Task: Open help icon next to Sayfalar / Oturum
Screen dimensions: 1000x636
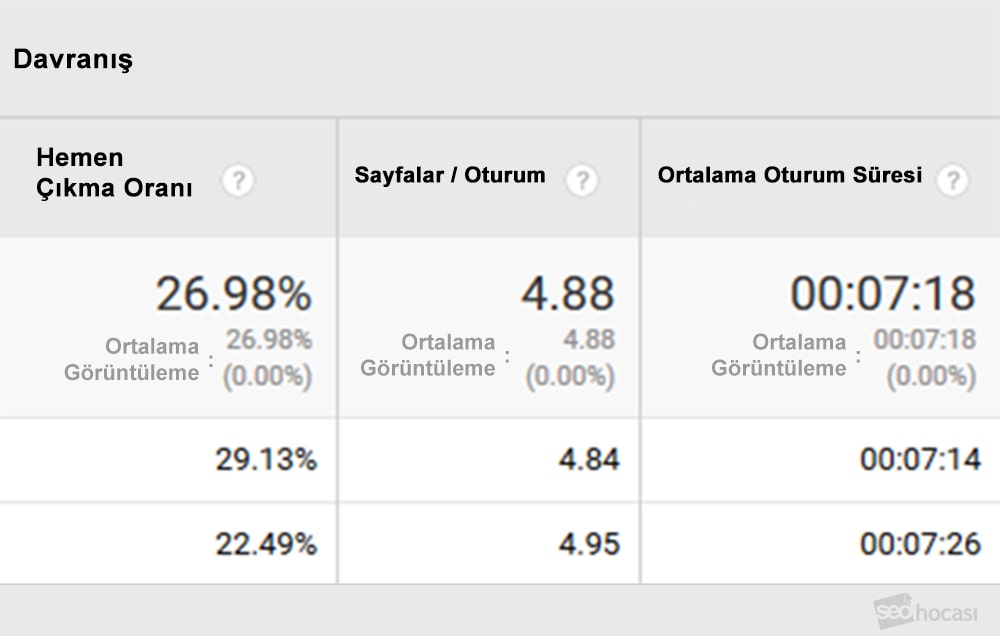Action: pyautogui.click(x=581, y=181)
